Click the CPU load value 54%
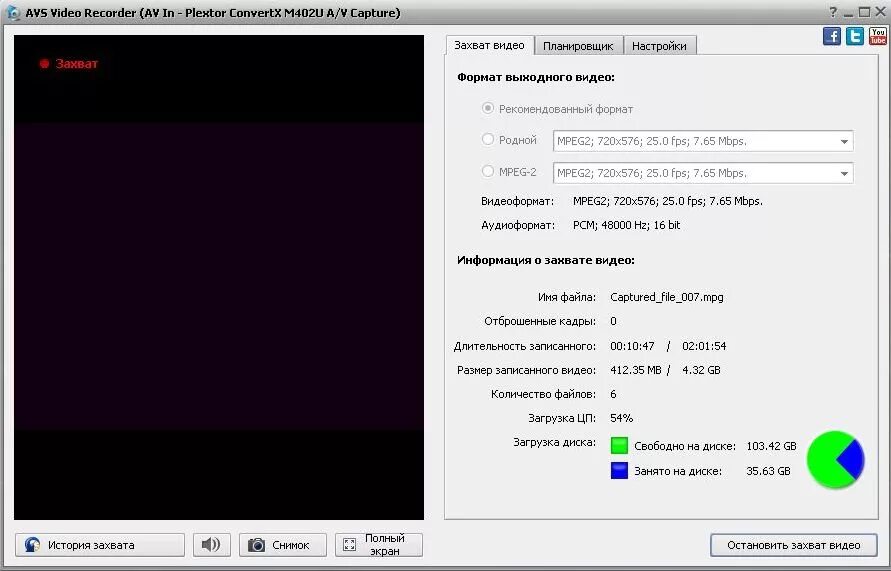 click(x=621, y=418)
